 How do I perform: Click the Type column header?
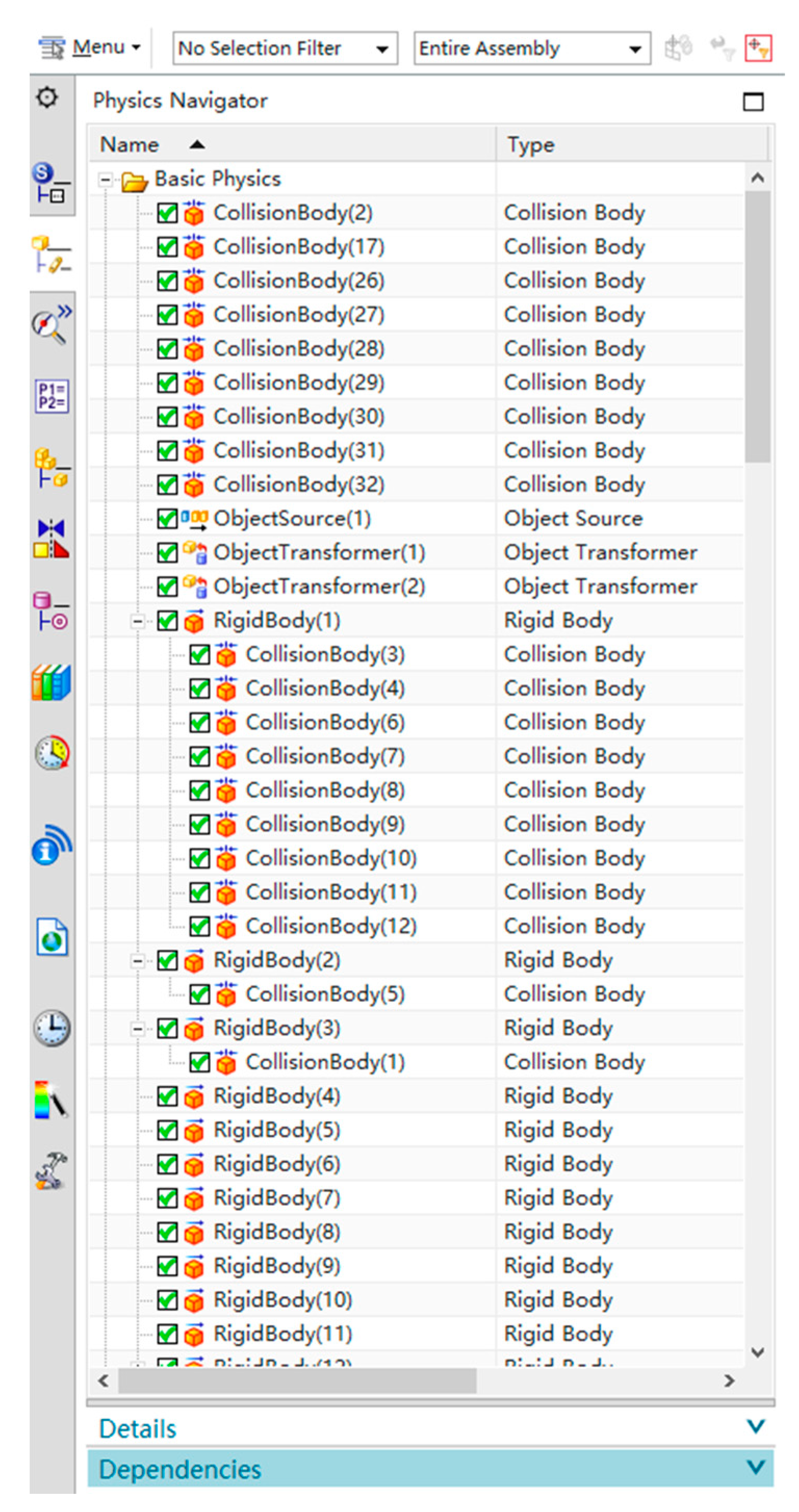531,145
